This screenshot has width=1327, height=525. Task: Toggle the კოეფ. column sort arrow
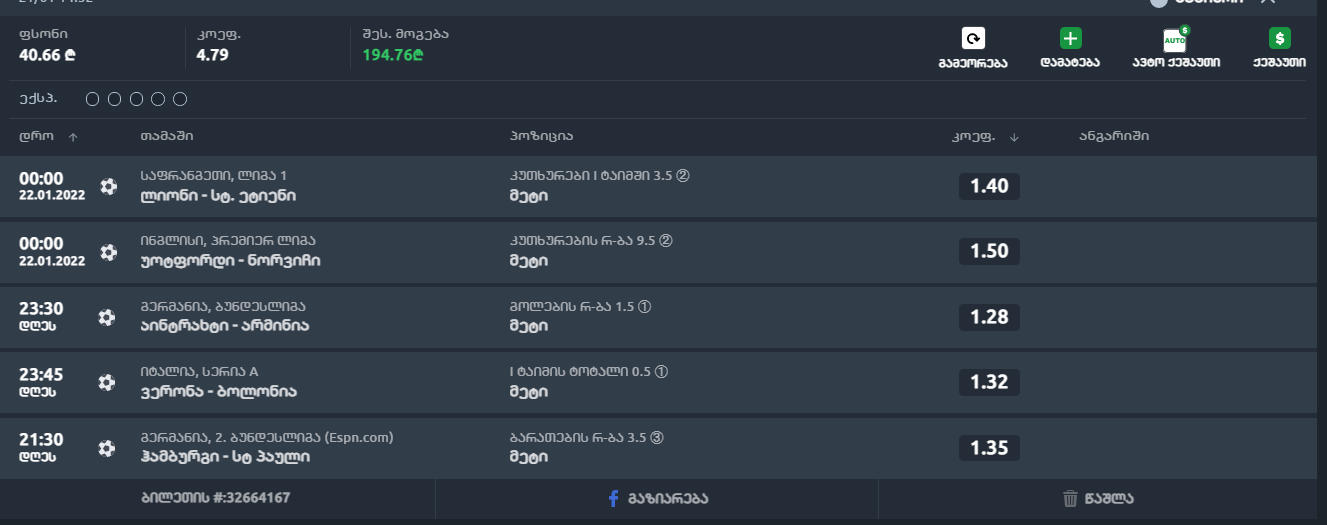pos(1014,137)
